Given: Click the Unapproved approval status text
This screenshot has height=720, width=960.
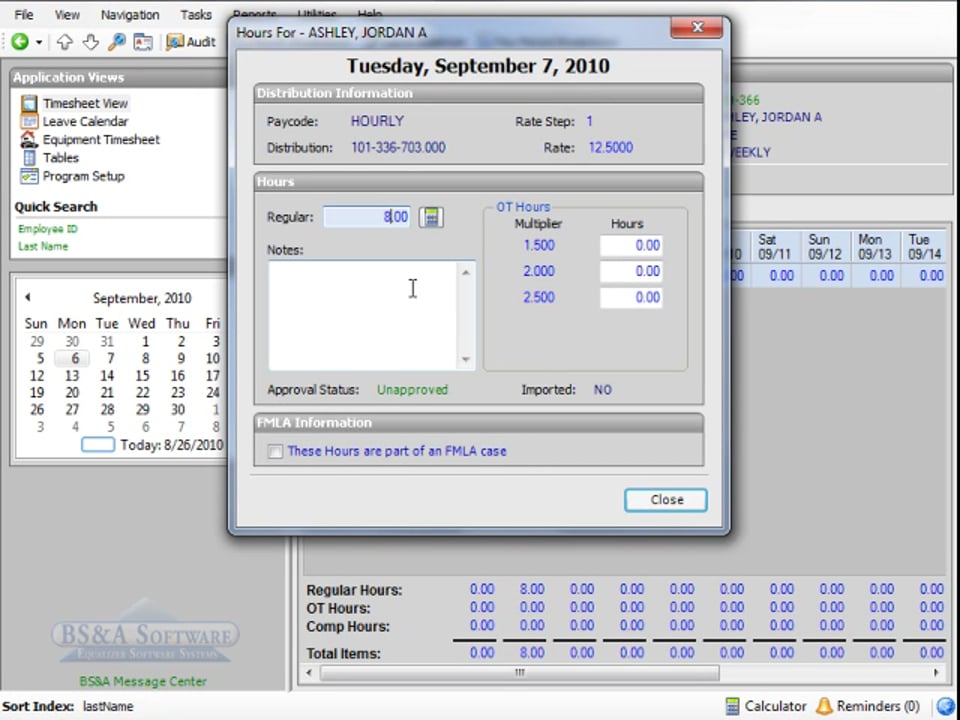Looking at the screenshot, I should [412, 389].
